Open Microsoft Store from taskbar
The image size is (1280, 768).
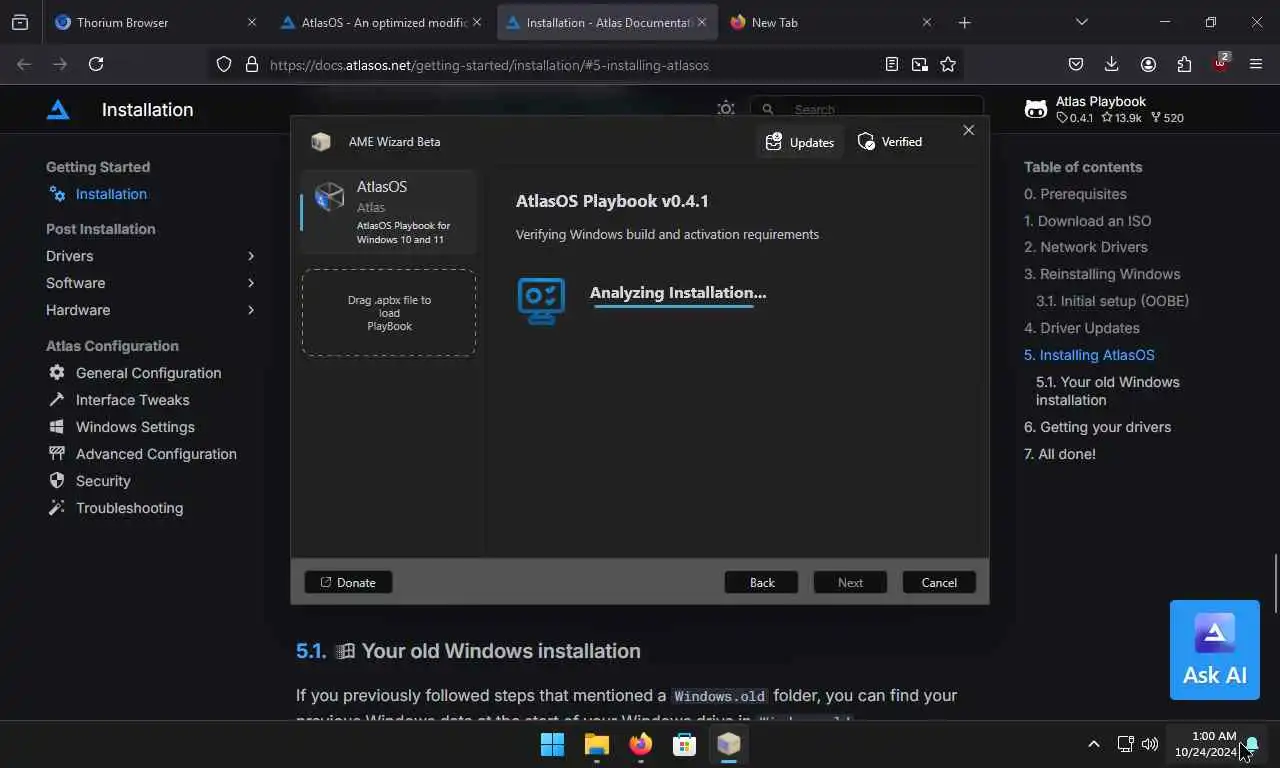[x=685, y=744]
